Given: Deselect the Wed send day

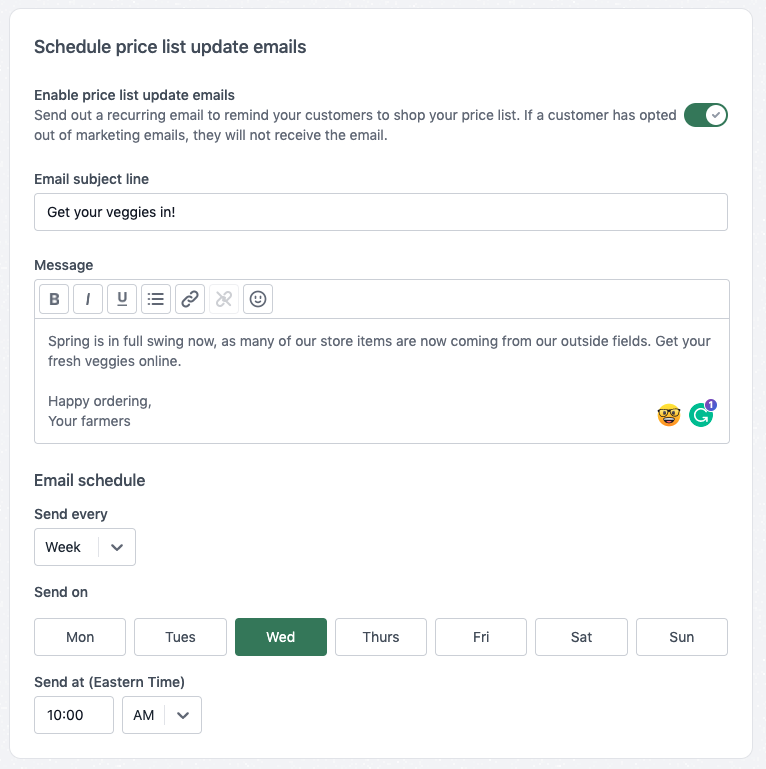Looking at the screenshot, I should tap(281, 637).
